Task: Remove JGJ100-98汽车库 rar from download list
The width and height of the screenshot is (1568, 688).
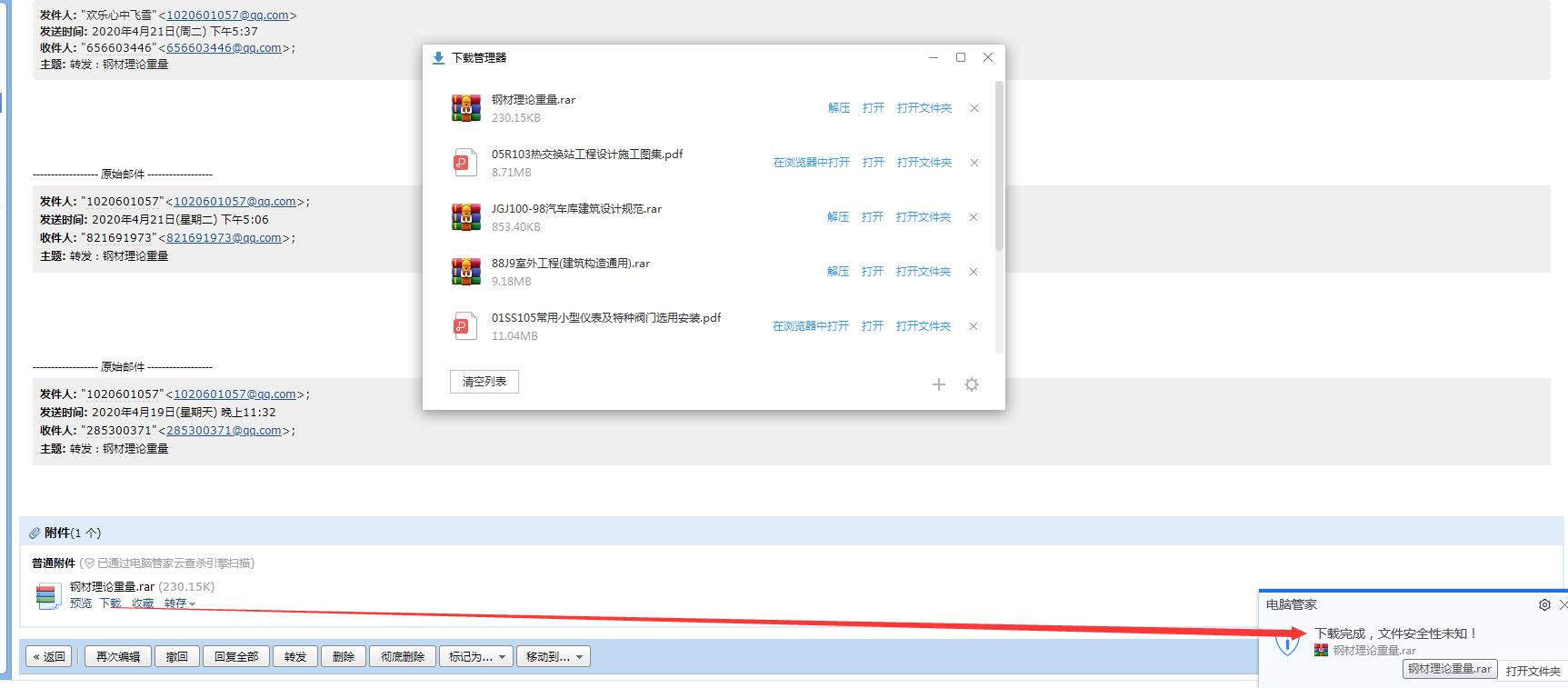Action: point(974,217)
